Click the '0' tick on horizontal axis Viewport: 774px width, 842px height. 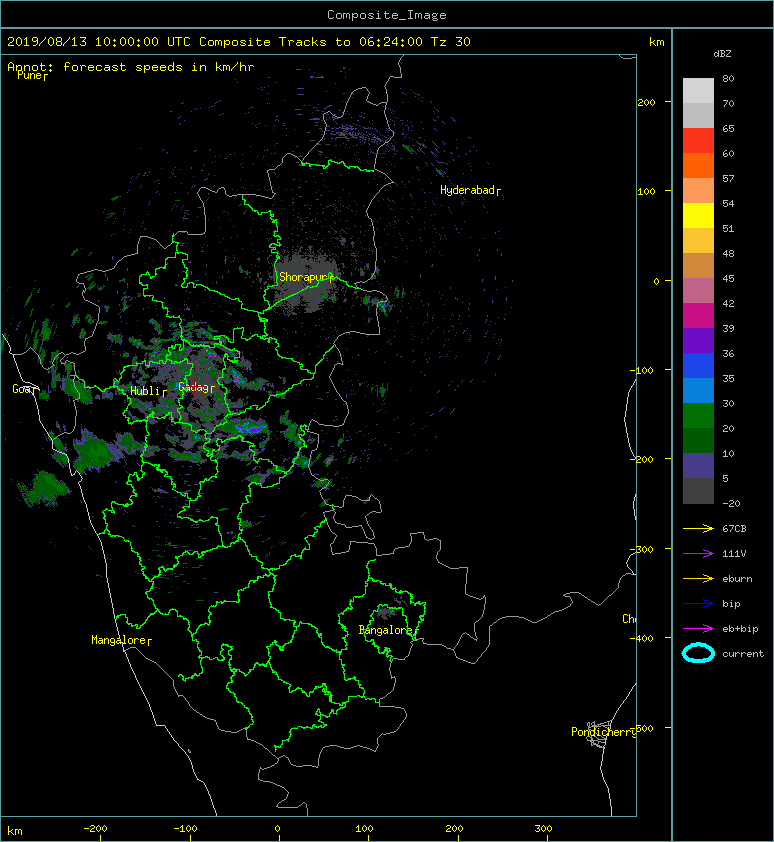coord(278,829)
